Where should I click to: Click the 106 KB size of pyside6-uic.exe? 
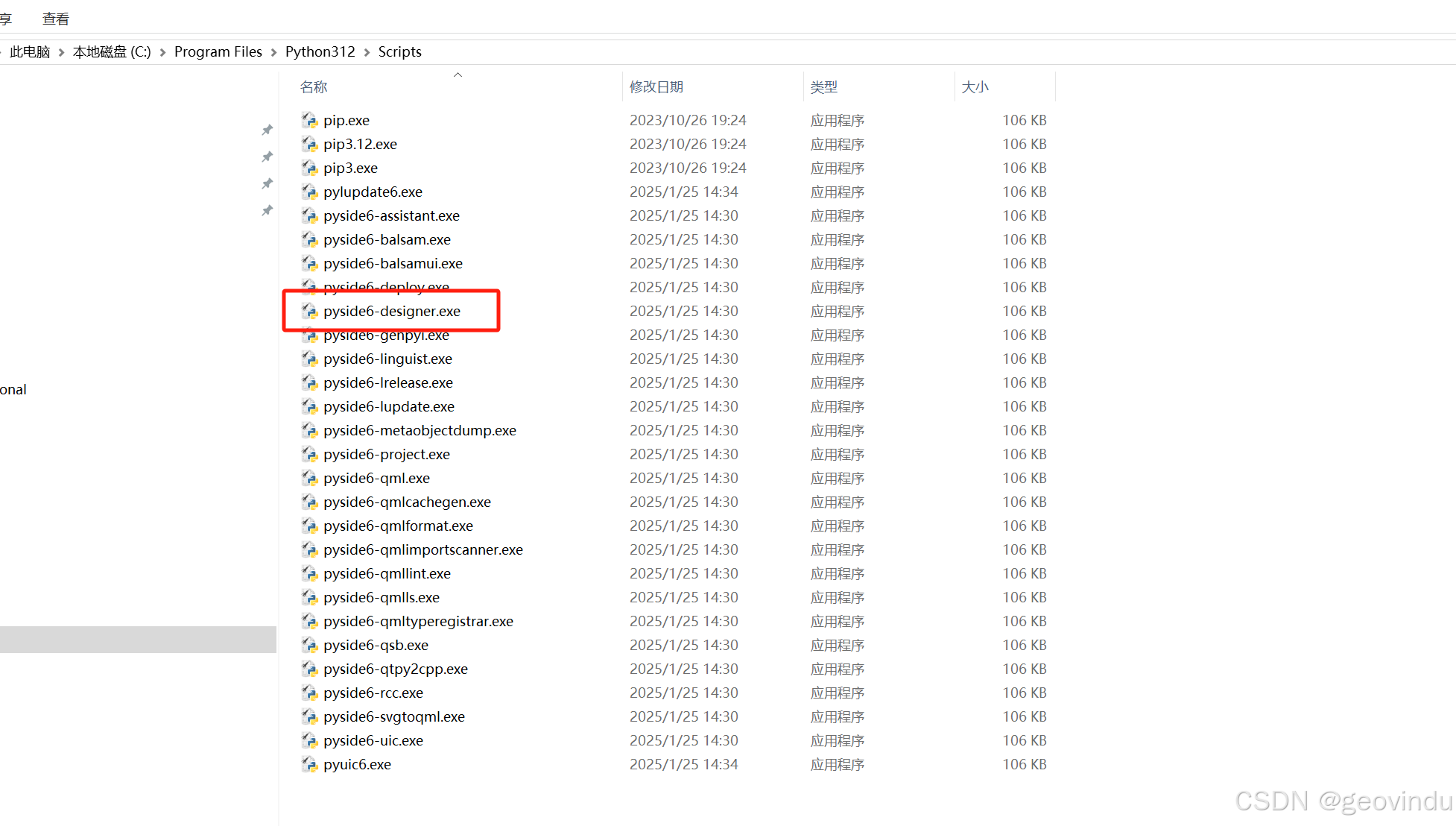click(1025, 740)
